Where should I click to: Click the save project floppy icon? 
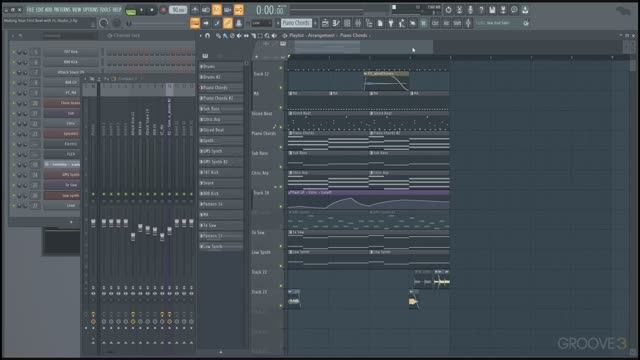click(x=492, y=9)
